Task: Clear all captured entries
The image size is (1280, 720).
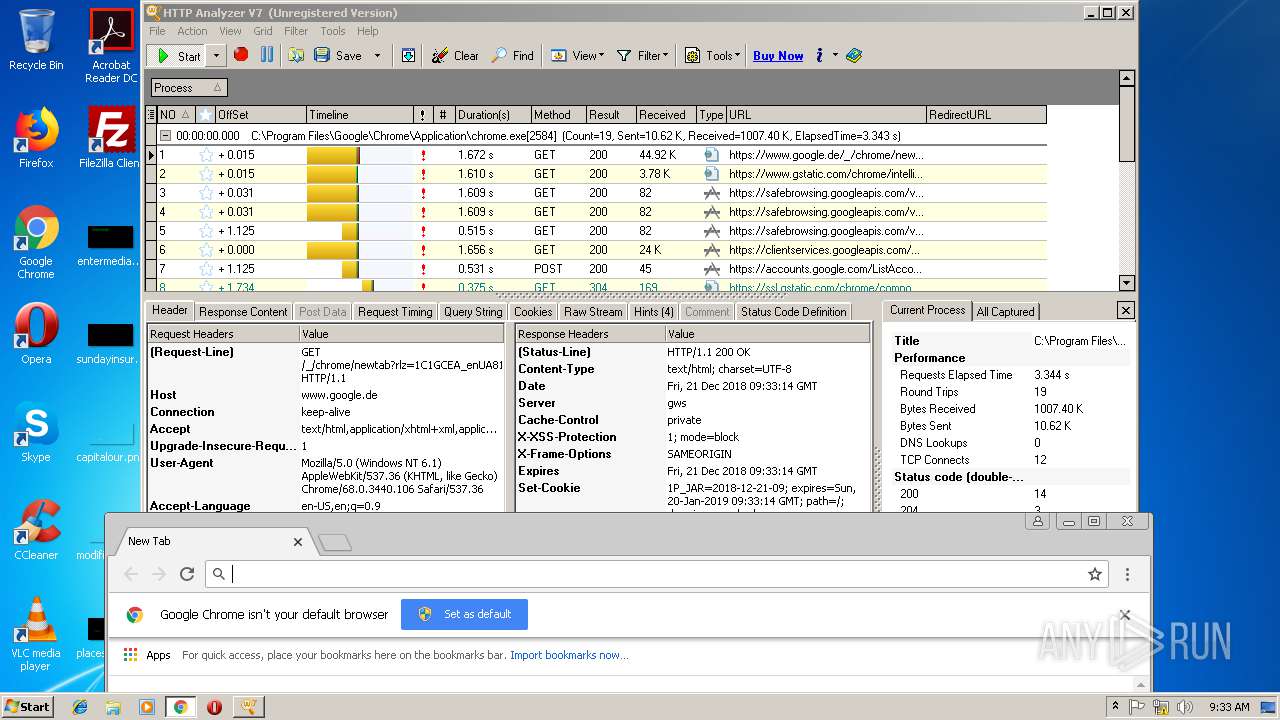Action: tap(455, 56)
